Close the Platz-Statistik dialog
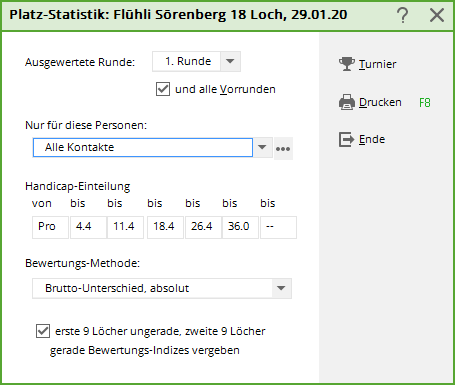Image resolution: width=455 pixels, height=385 pixels. click(437, 15)
